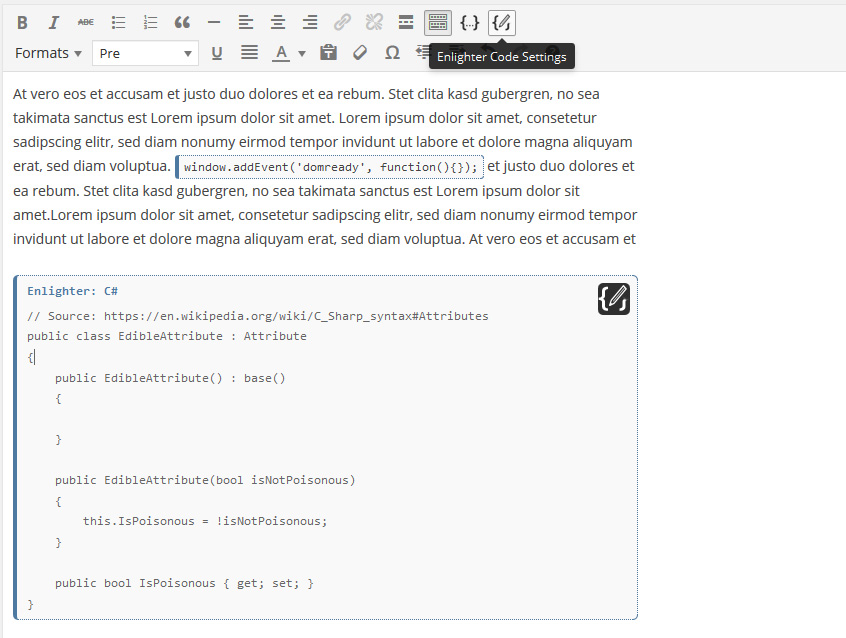Viewport: 846px width, 638px height.
Task: Click the Insert Read More tag icon
Action: pos(406,22)
